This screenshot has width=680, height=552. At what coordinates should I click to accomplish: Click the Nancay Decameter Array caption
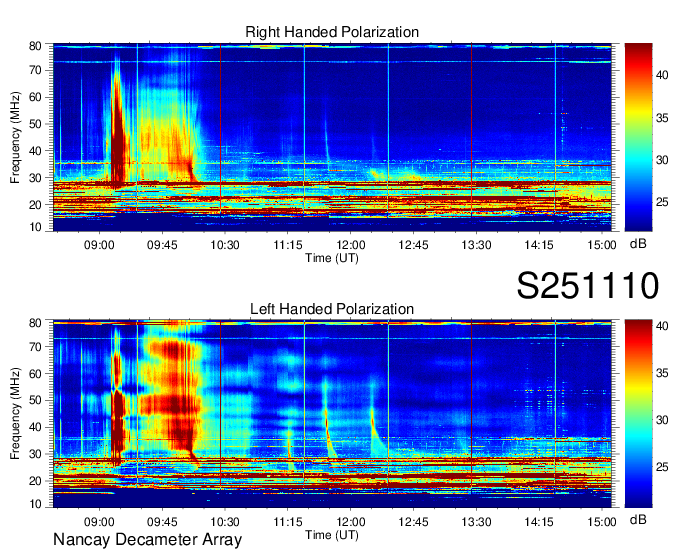pos(147,540)
